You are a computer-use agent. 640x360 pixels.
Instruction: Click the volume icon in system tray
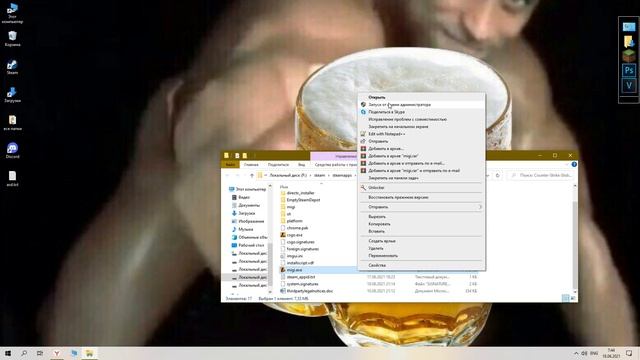pos(584,353)
